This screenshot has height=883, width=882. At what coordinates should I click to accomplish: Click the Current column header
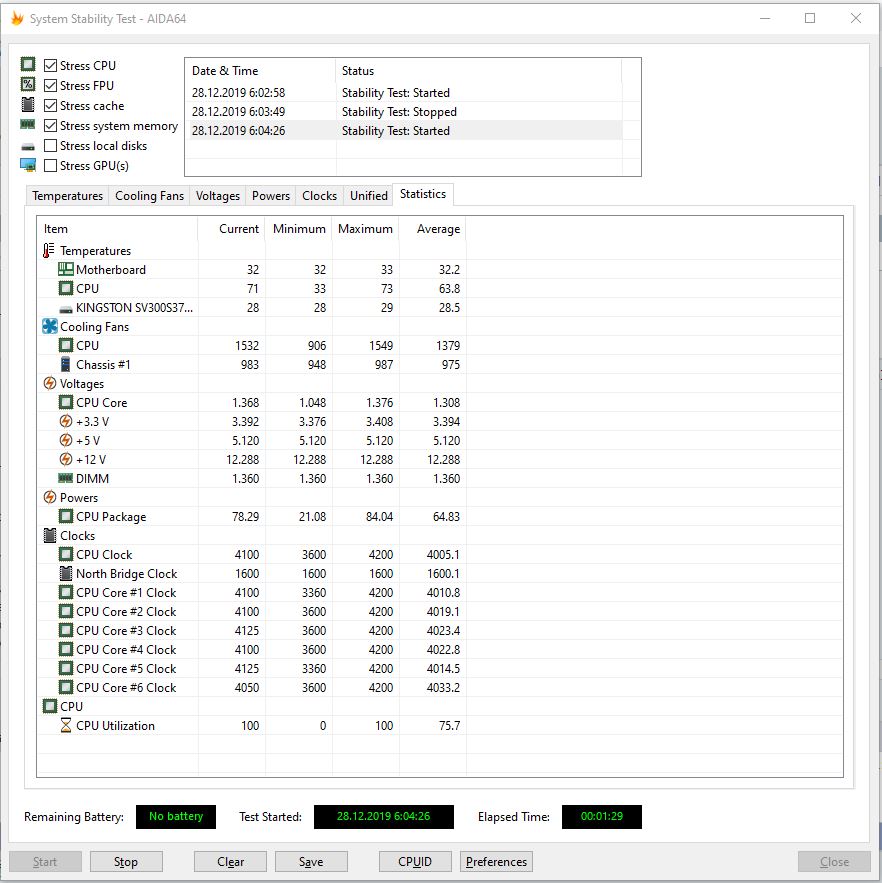[x=231, y=229]
